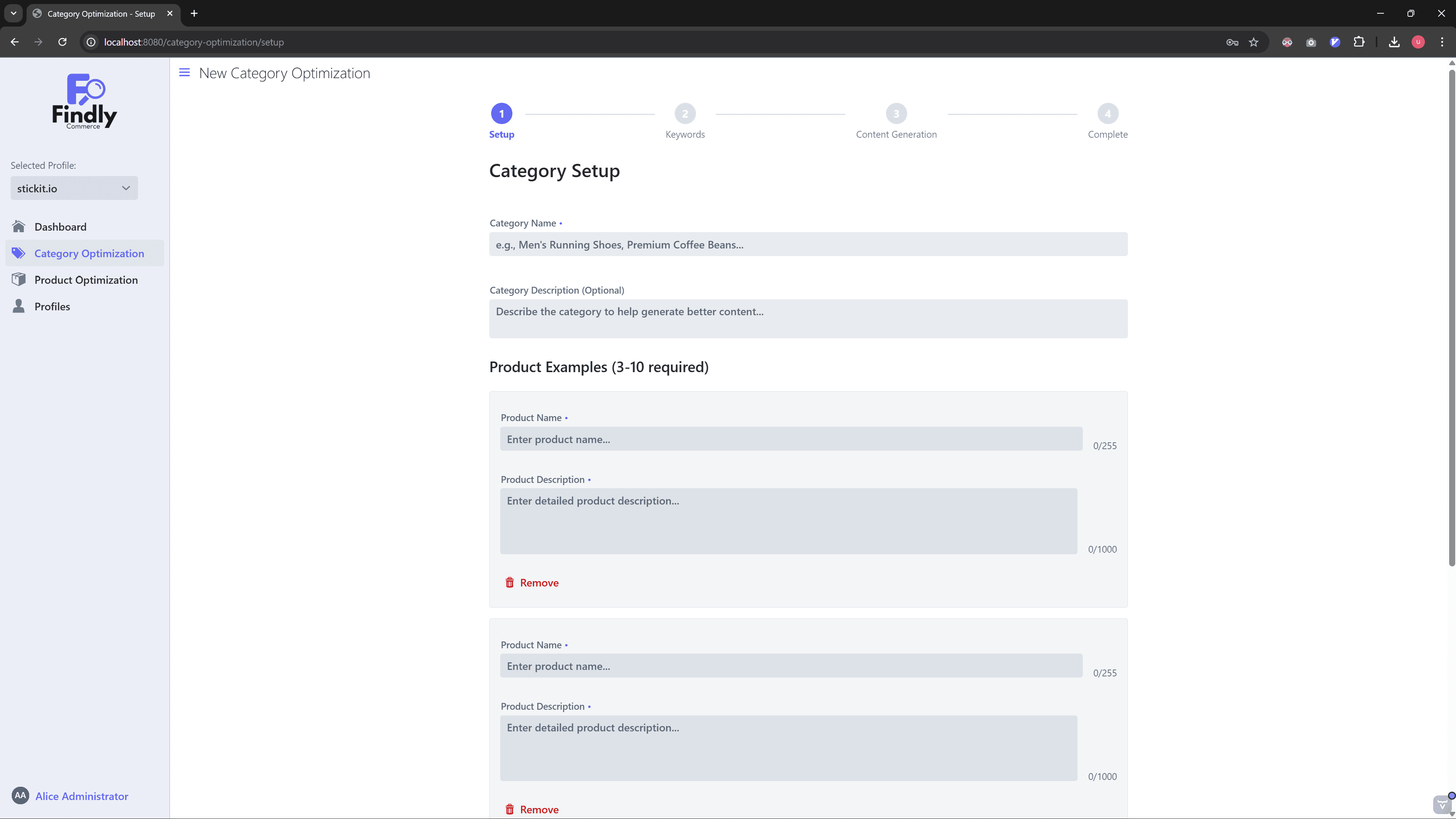
Task: Click the hamburger menu icon
Action: [184, 72]
